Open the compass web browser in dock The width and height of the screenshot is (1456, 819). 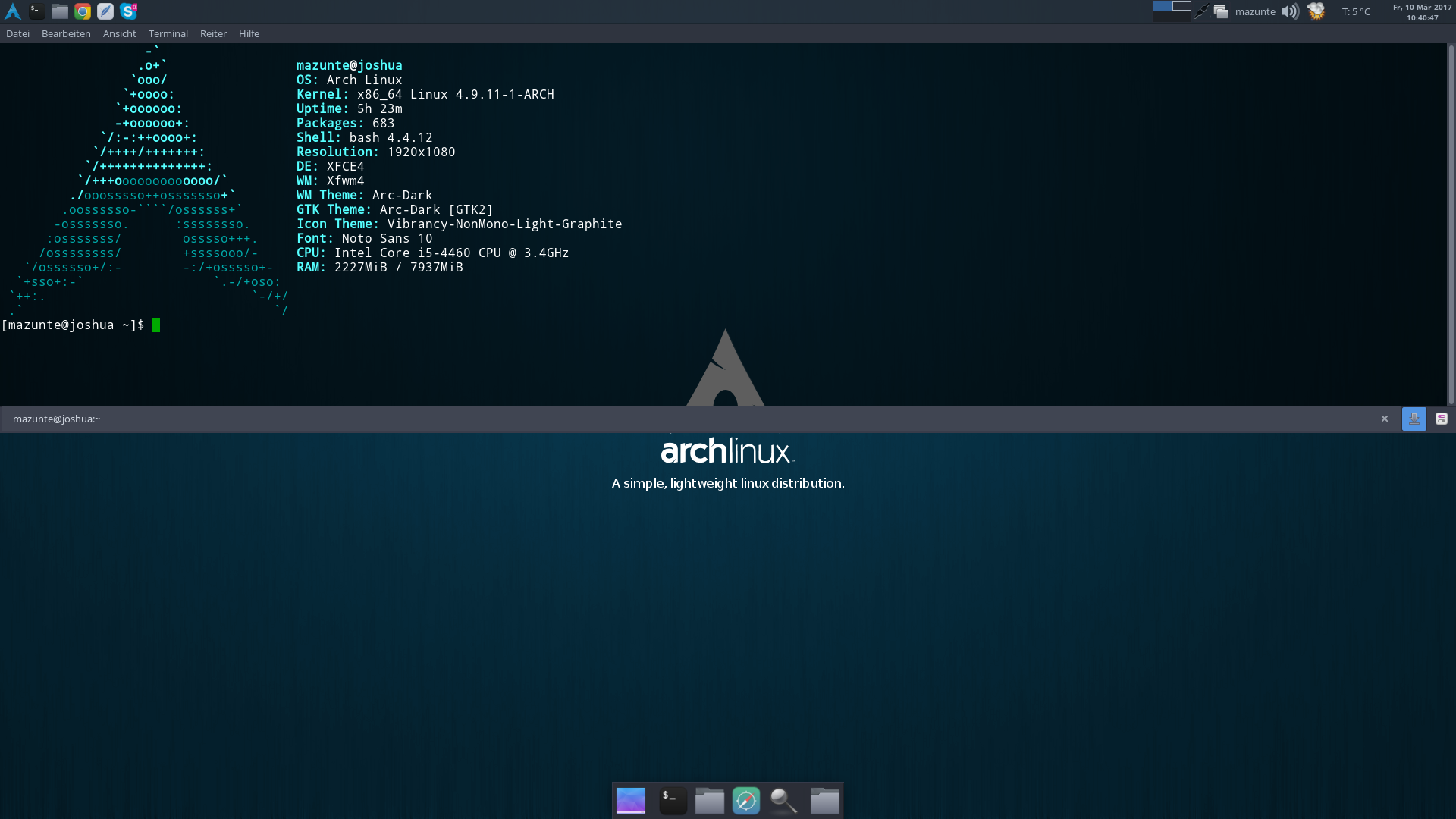[x=745, y=800]
